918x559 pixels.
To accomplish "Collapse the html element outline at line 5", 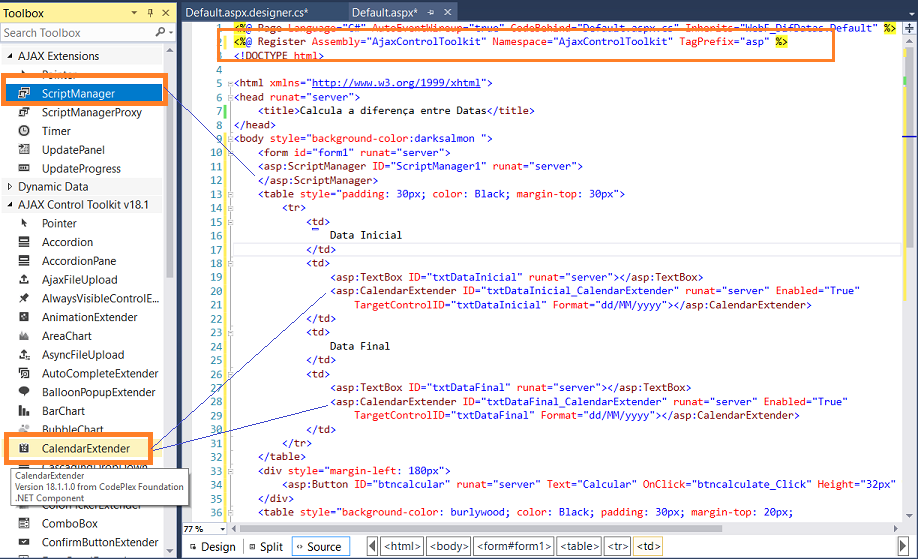I will [x=230, y=84].
